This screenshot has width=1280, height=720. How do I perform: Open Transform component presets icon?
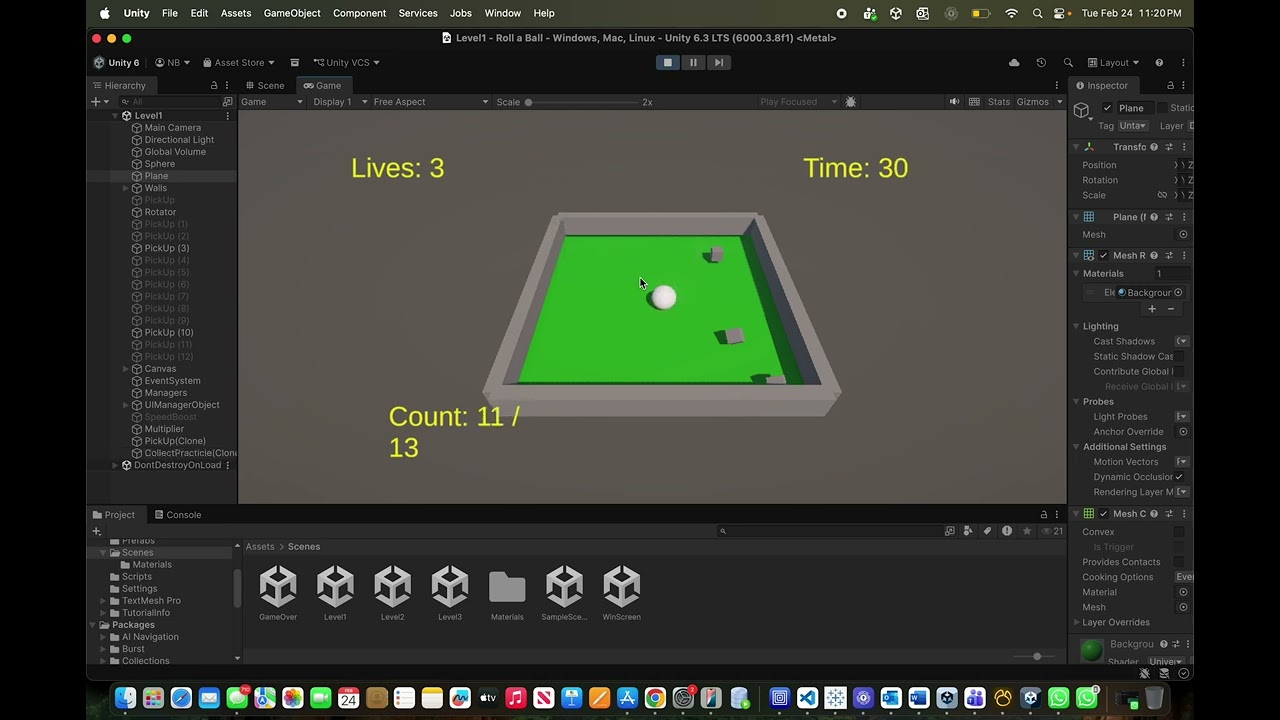[1168, 147]
